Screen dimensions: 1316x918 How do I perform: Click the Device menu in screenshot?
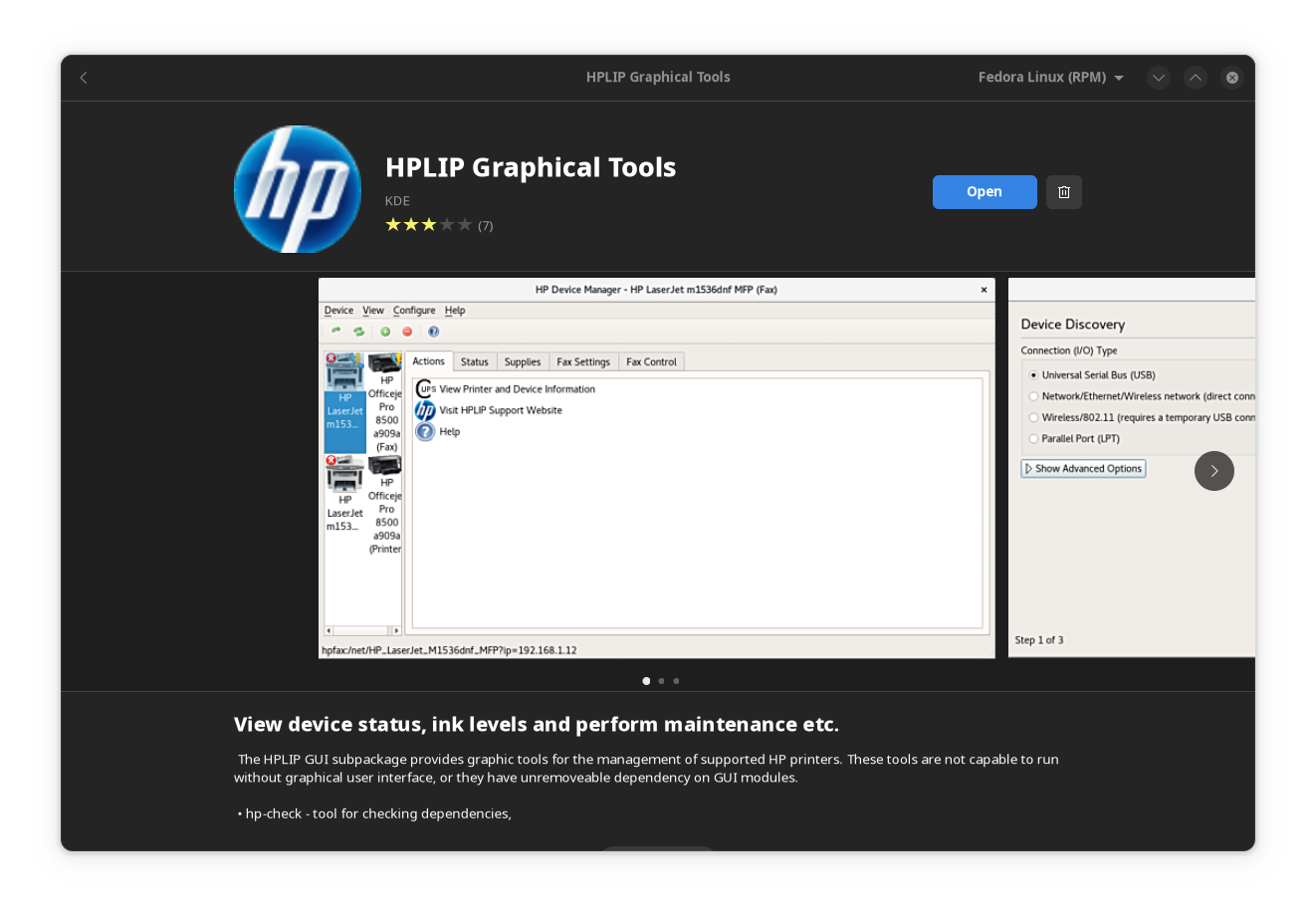(338, 311)
